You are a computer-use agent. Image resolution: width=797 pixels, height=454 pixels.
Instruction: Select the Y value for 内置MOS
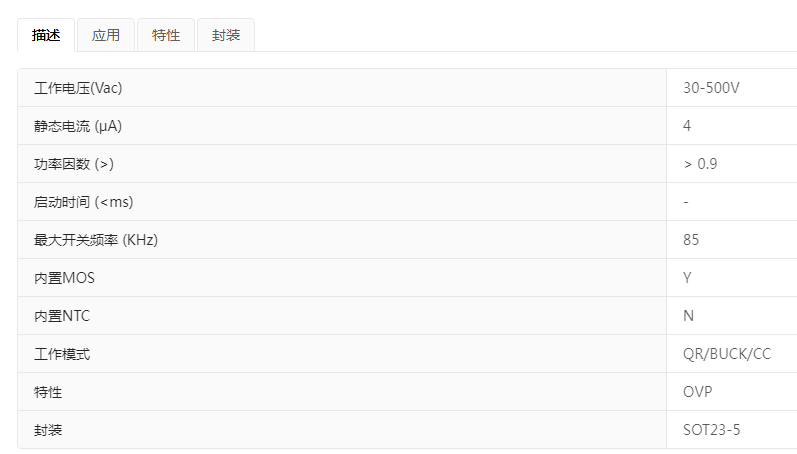coord(687,278)
